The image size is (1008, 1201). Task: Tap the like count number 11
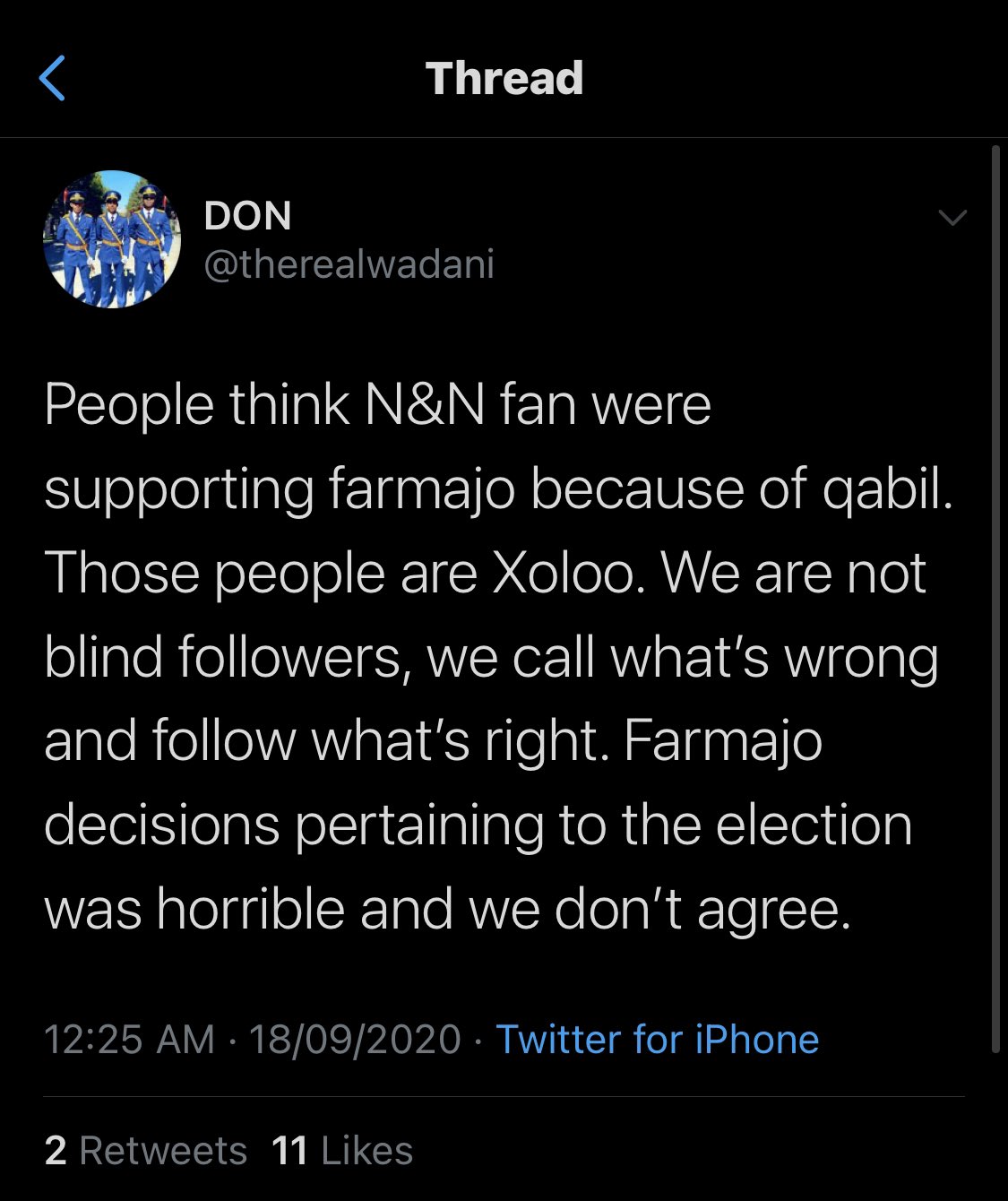click(290, 1151)
